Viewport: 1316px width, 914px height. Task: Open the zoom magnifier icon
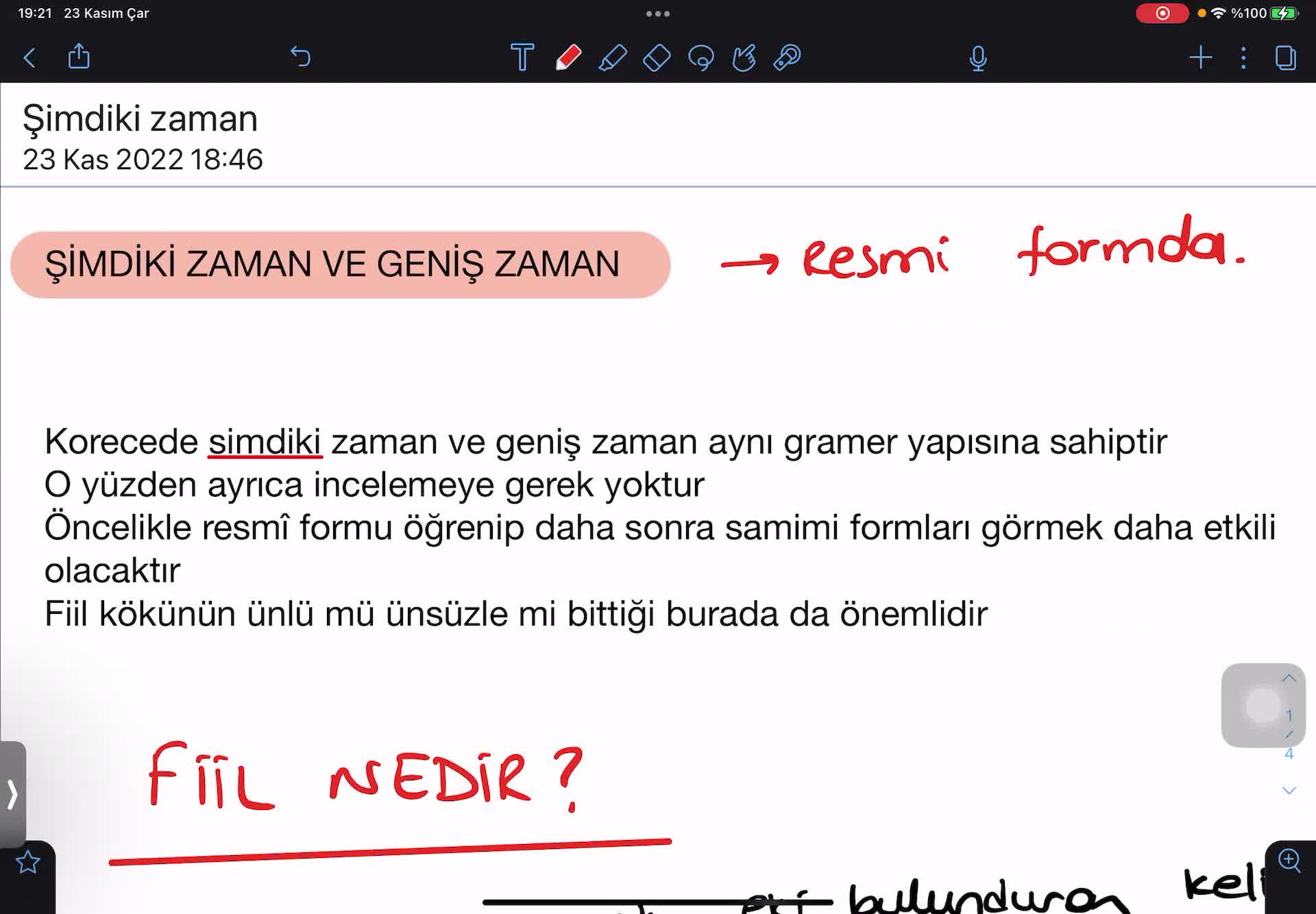(1289, 860)
